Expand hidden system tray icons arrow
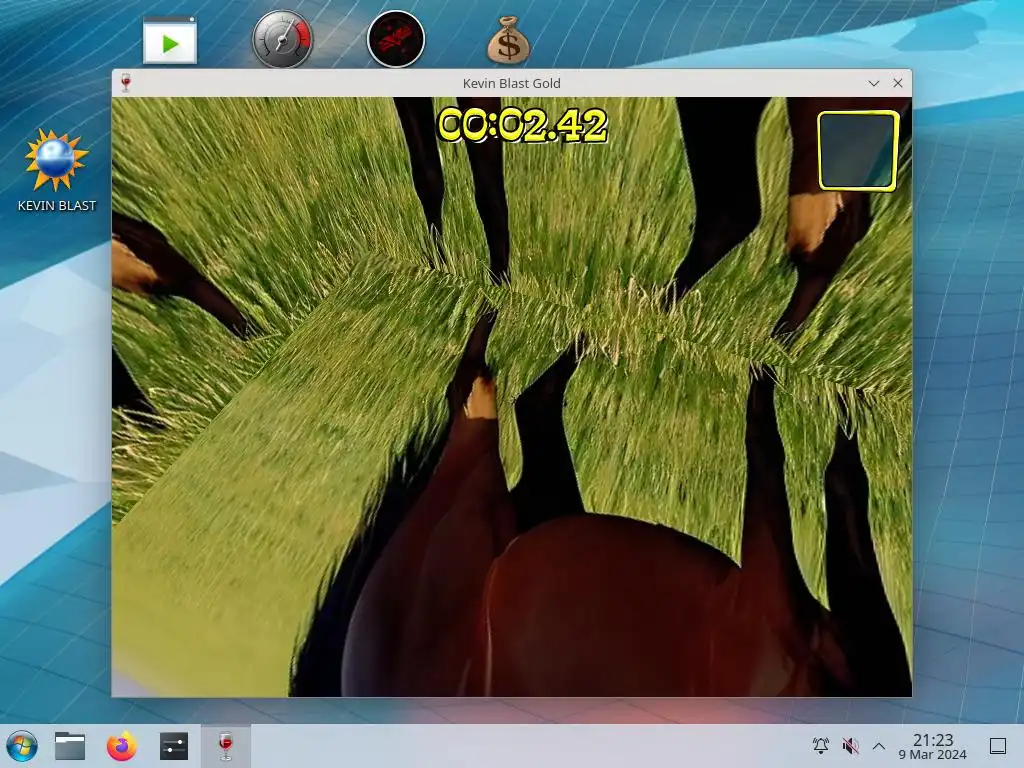Image resolution: width=1024 pixels, height=768 pixels. (879, 746)
